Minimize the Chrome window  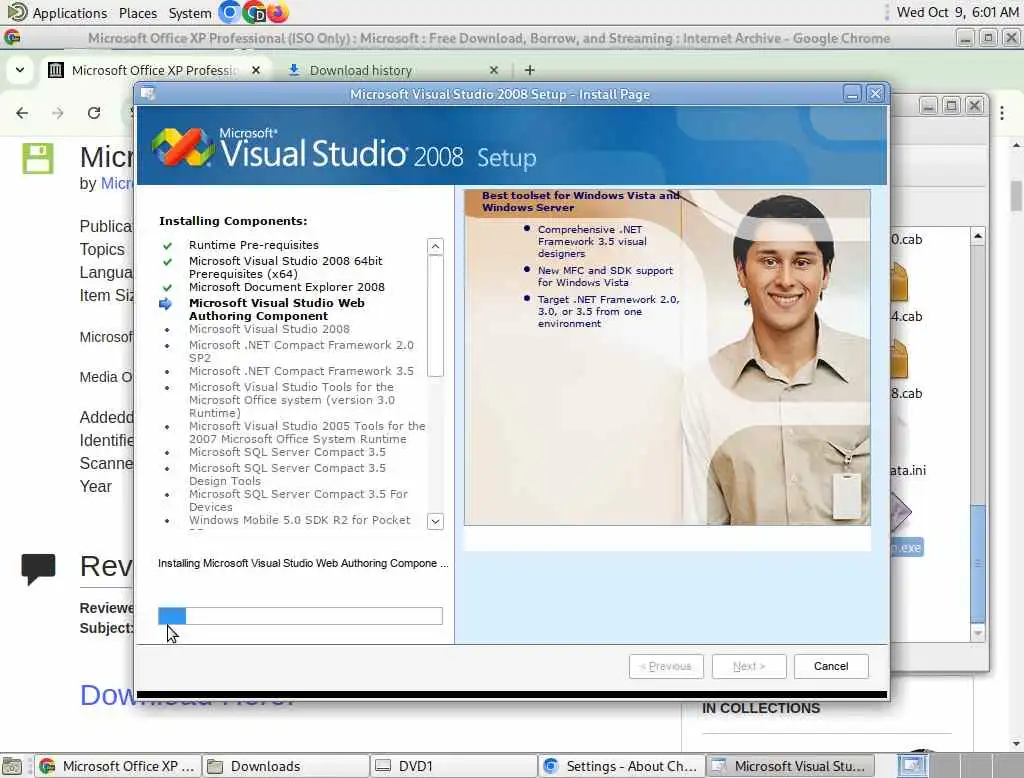tap(965, 38)
